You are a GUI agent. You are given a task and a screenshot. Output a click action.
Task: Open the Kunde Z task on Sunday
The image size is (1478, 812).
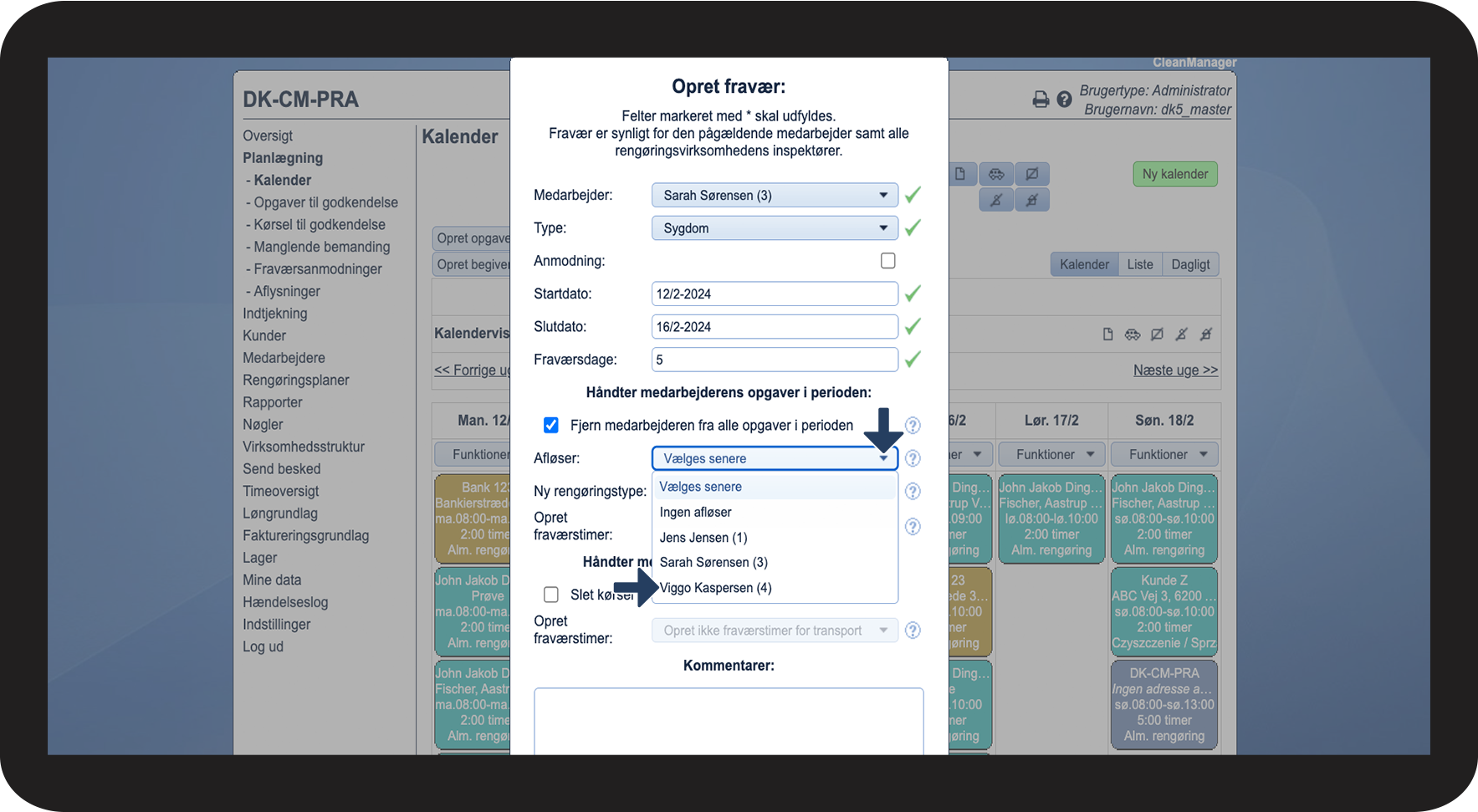(x=1164, y=612)
